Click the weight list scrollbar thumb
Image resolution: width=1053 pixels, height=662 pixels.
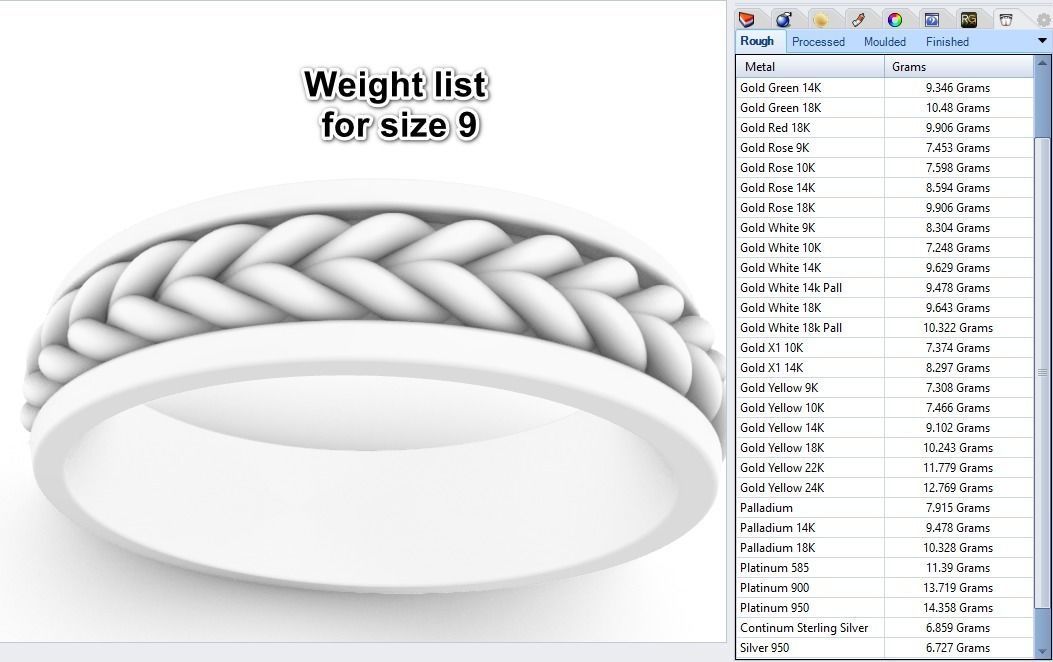(1042, 373)
